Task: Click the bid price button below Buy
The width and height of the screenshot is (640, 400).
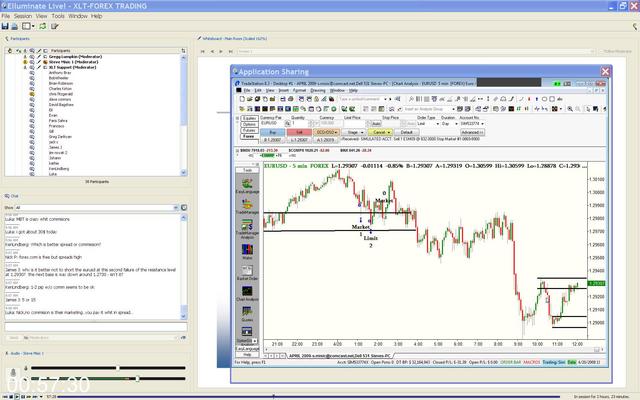Action: pyautogui.click(x=273, y=140)
